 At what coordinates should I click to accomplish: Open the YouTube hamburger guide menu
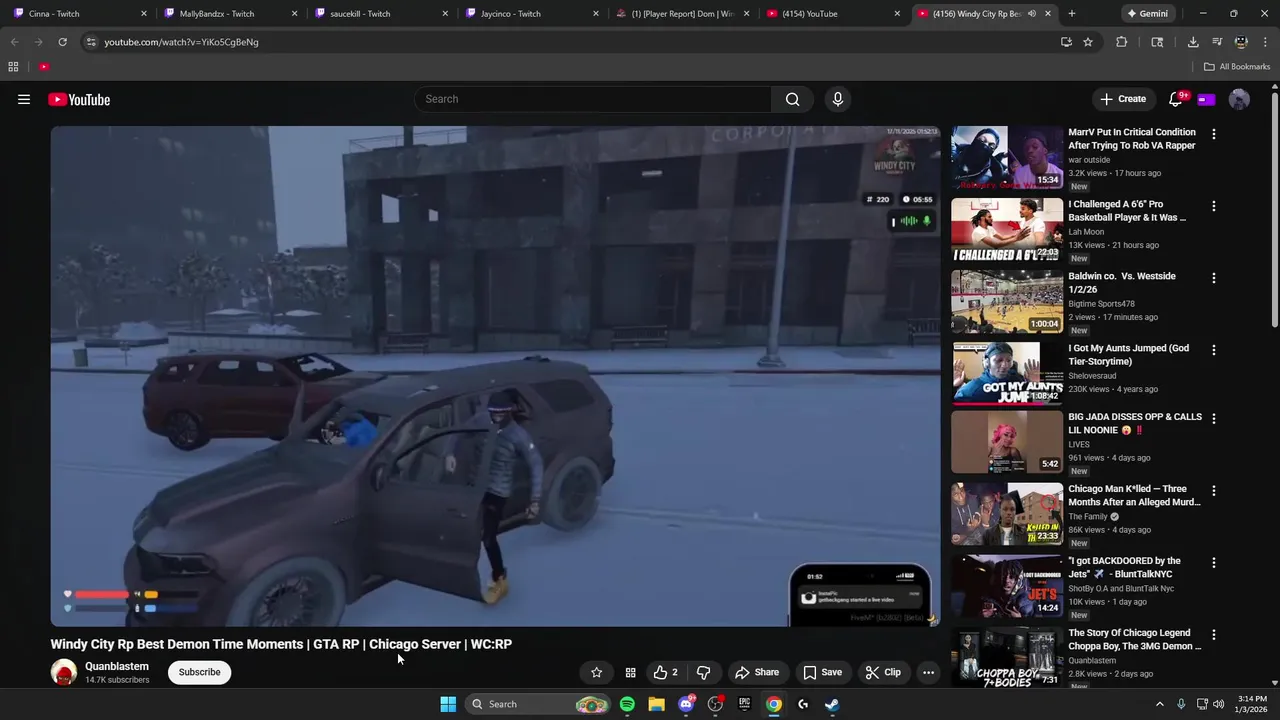click(x=24, y=99)
